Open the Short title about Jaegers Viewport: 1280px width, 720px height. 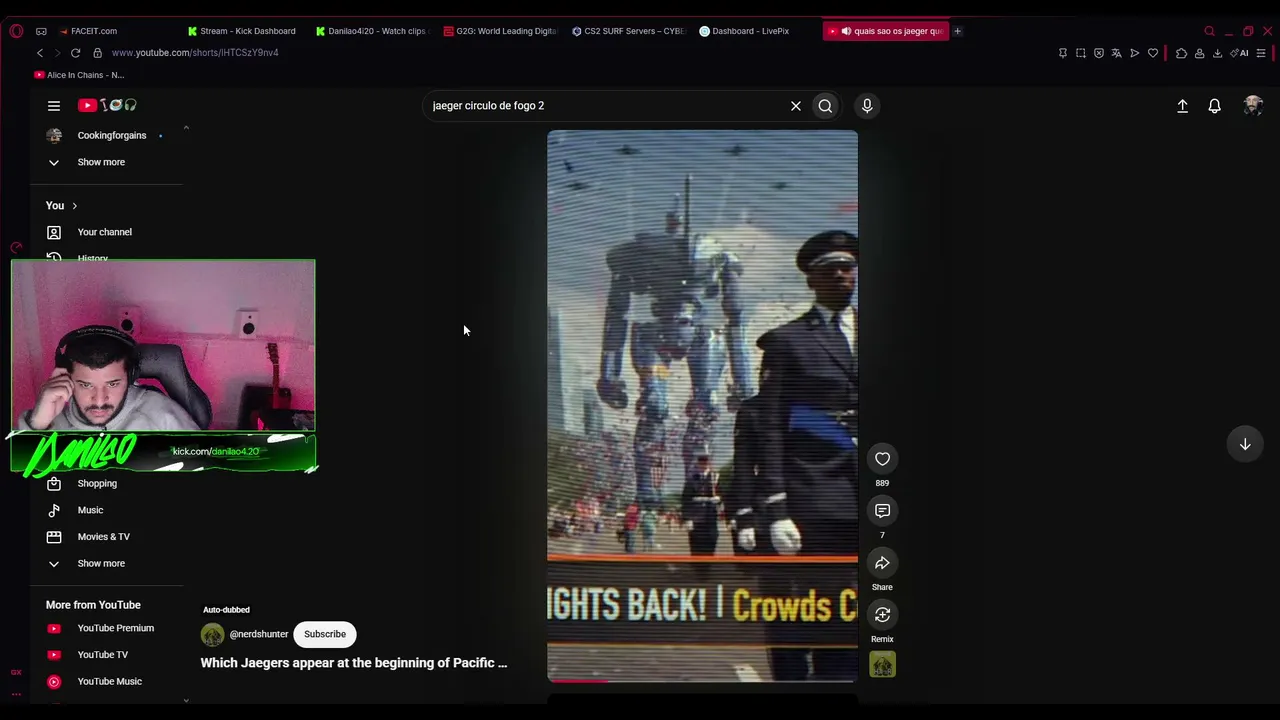point(354,663)
